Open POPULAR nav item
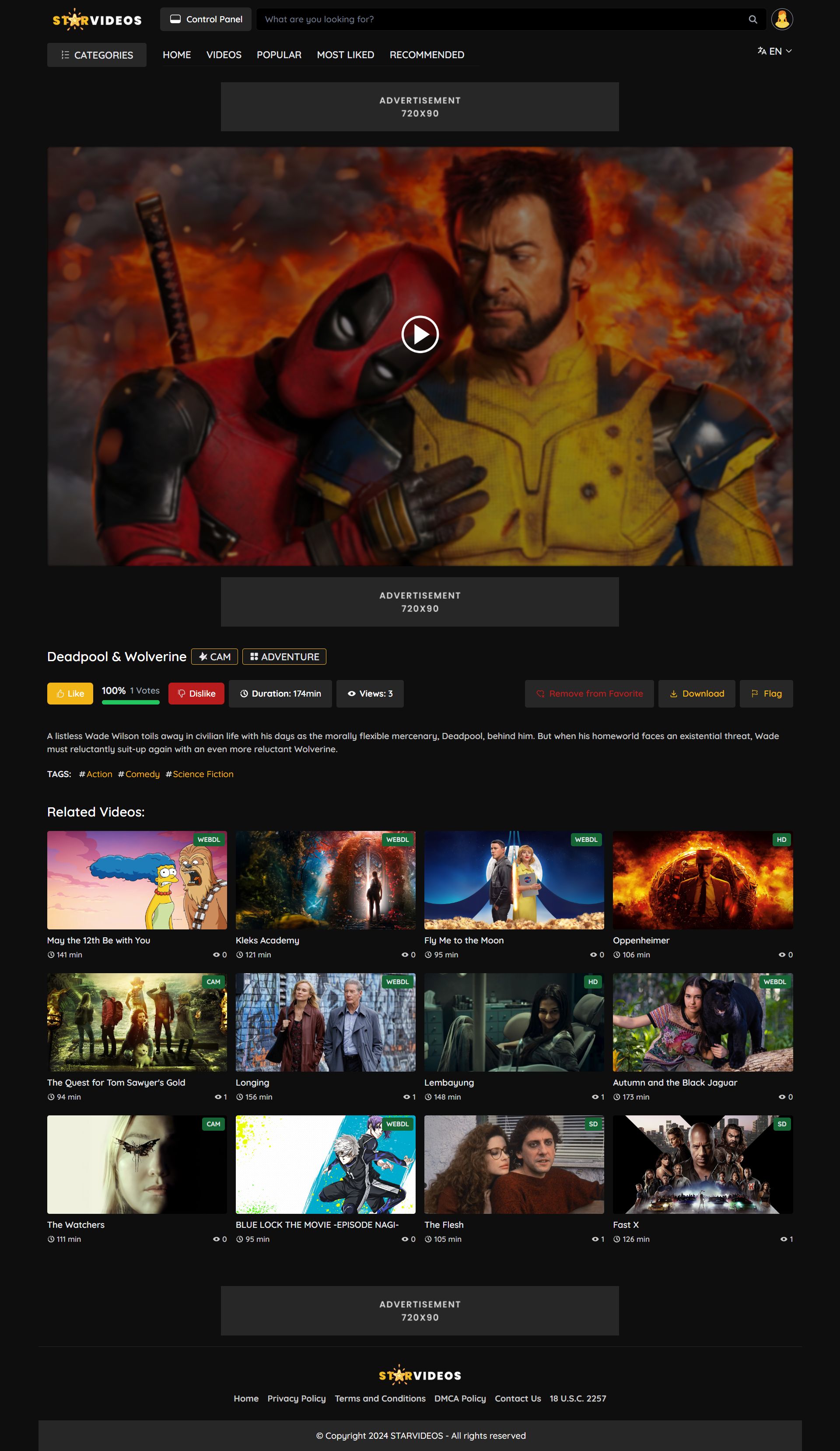 pyautogui.click(x=279, y=55)
